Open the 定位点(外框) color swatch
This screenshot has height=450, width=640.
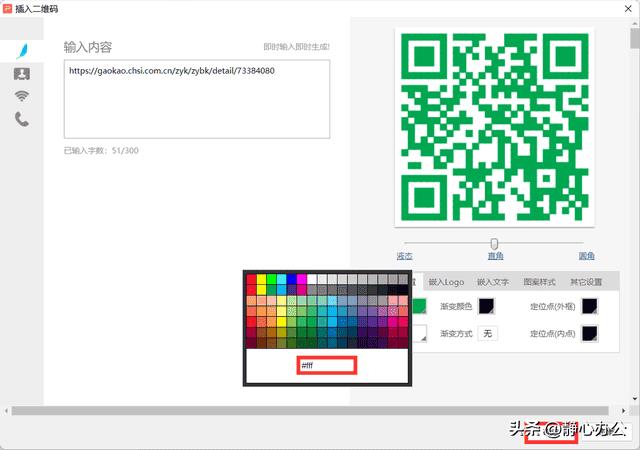click(590, 306)
